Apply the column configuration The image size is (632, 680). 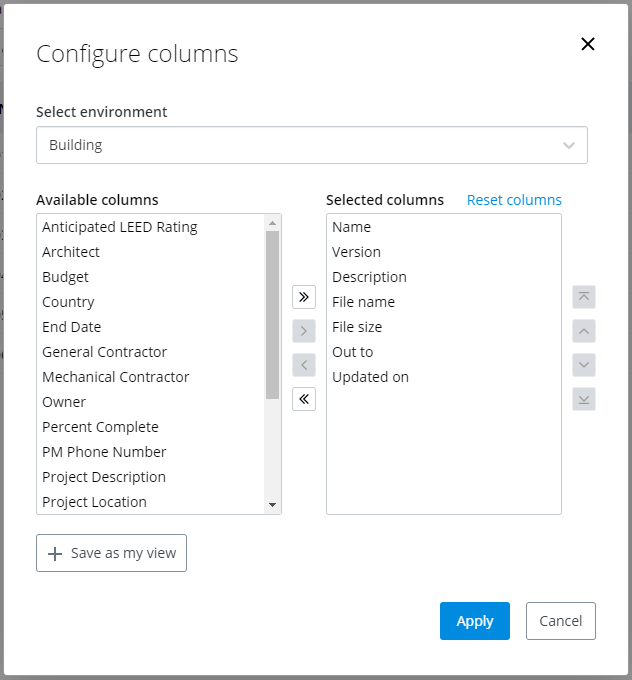click(474, 621)
